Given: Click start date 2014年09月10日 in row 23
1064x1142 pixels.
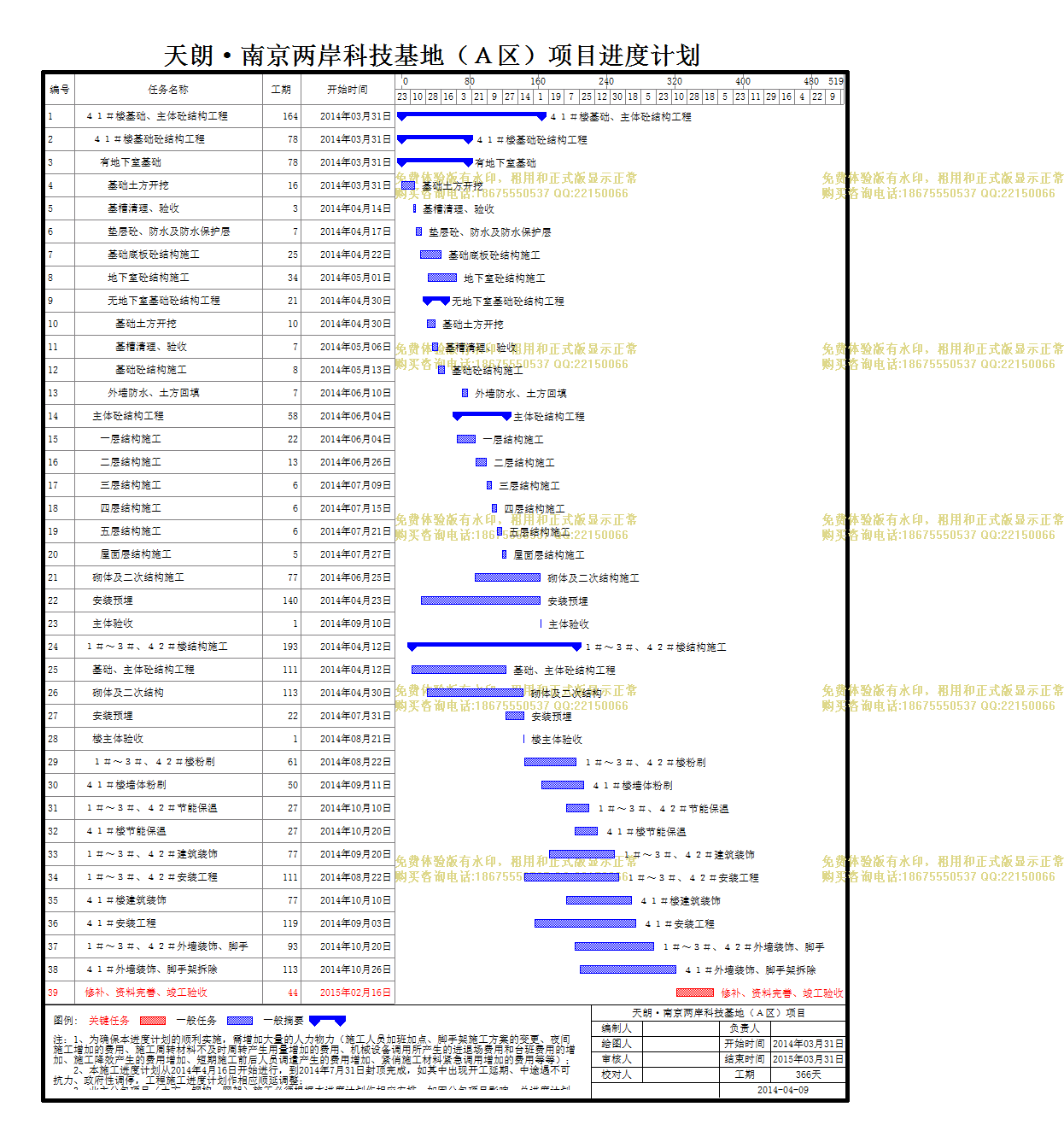Looking at the screenshot, I should point(355,624).
